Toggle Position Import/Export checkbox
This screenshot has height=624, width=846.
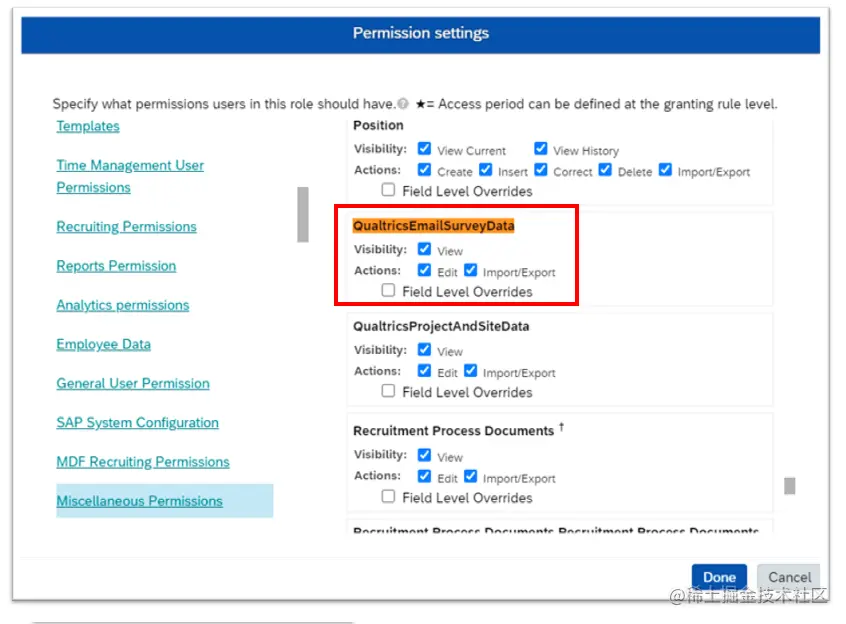click(x=665, y=170)
